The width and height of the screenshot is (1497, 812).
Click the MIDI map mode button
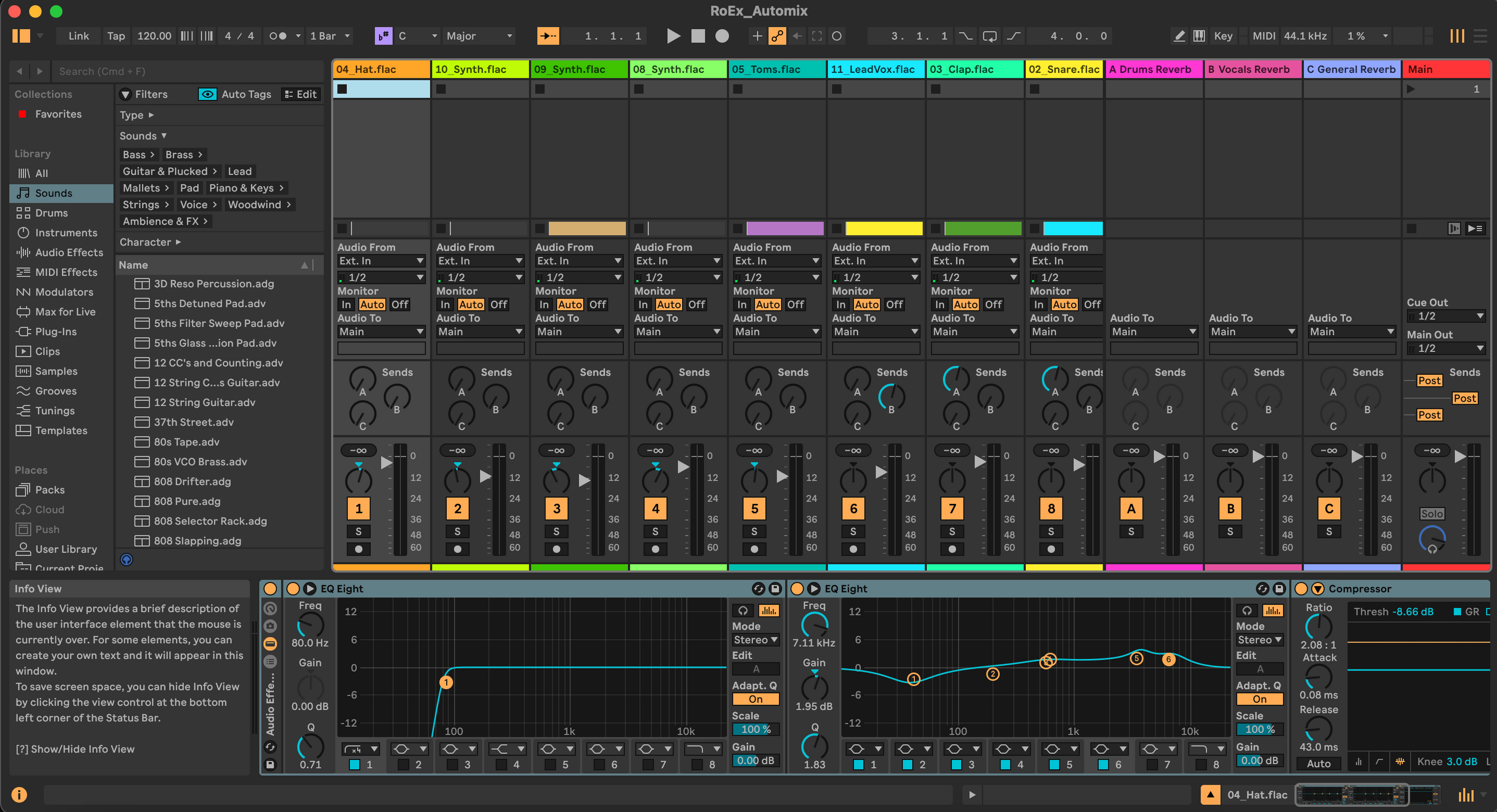click(x=1263, y=36)
